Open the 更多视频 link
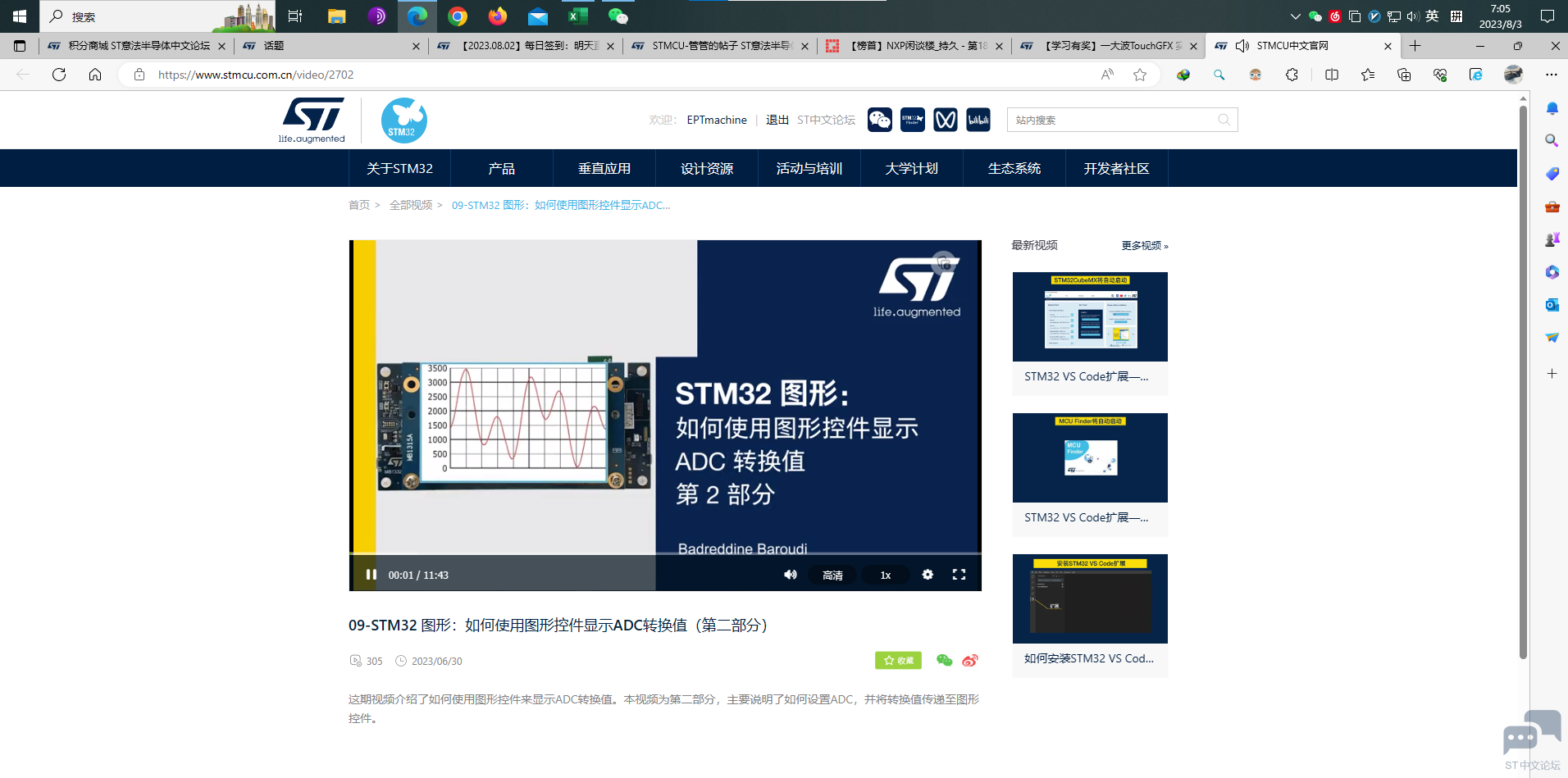Image resolution: width=1568 pixels, height=778 pixels. [1145, 246]
